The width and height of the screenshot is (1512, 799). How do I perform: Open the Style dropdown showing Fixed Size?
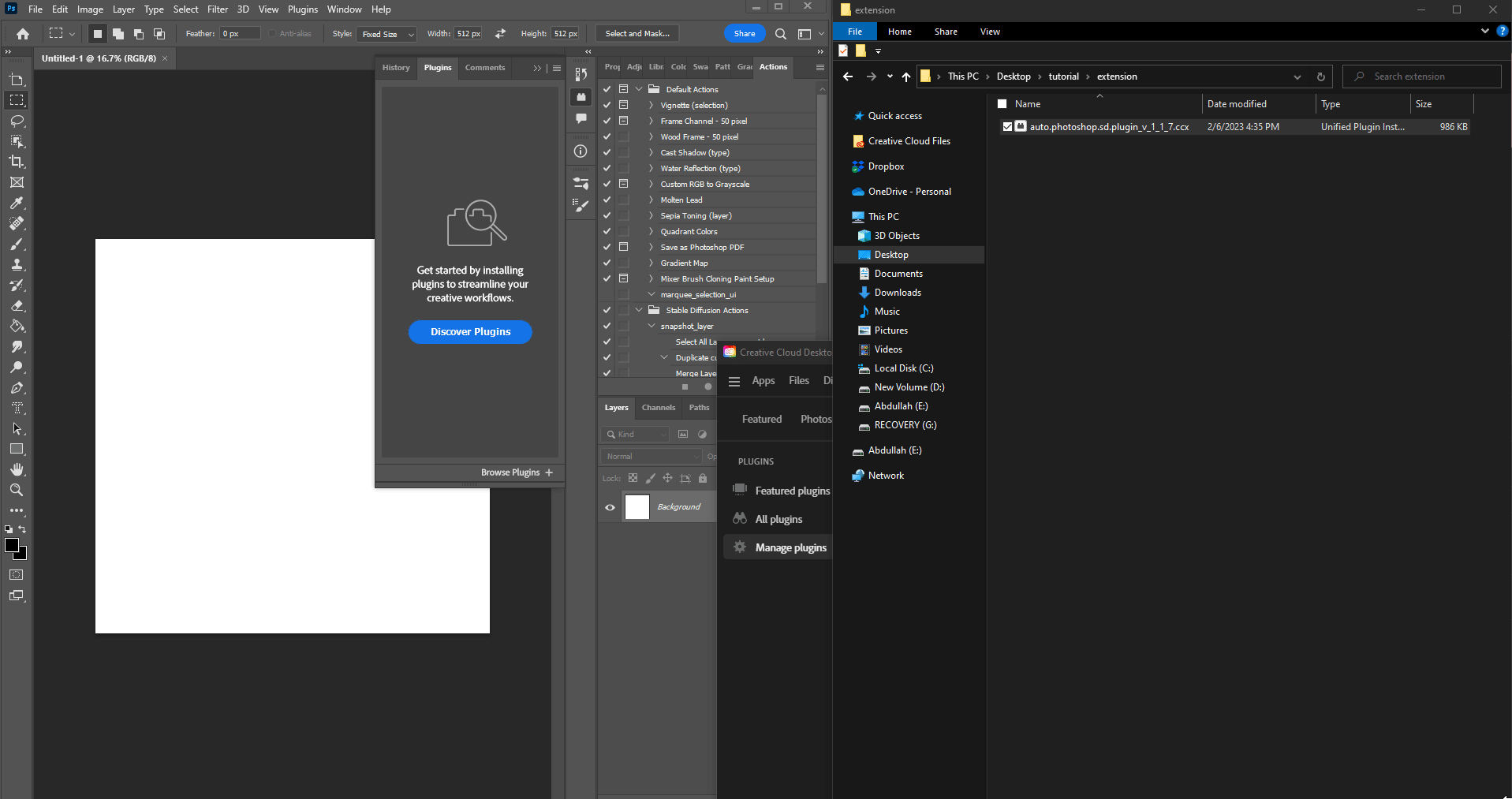pyautogui.click(x=386, y=34)
